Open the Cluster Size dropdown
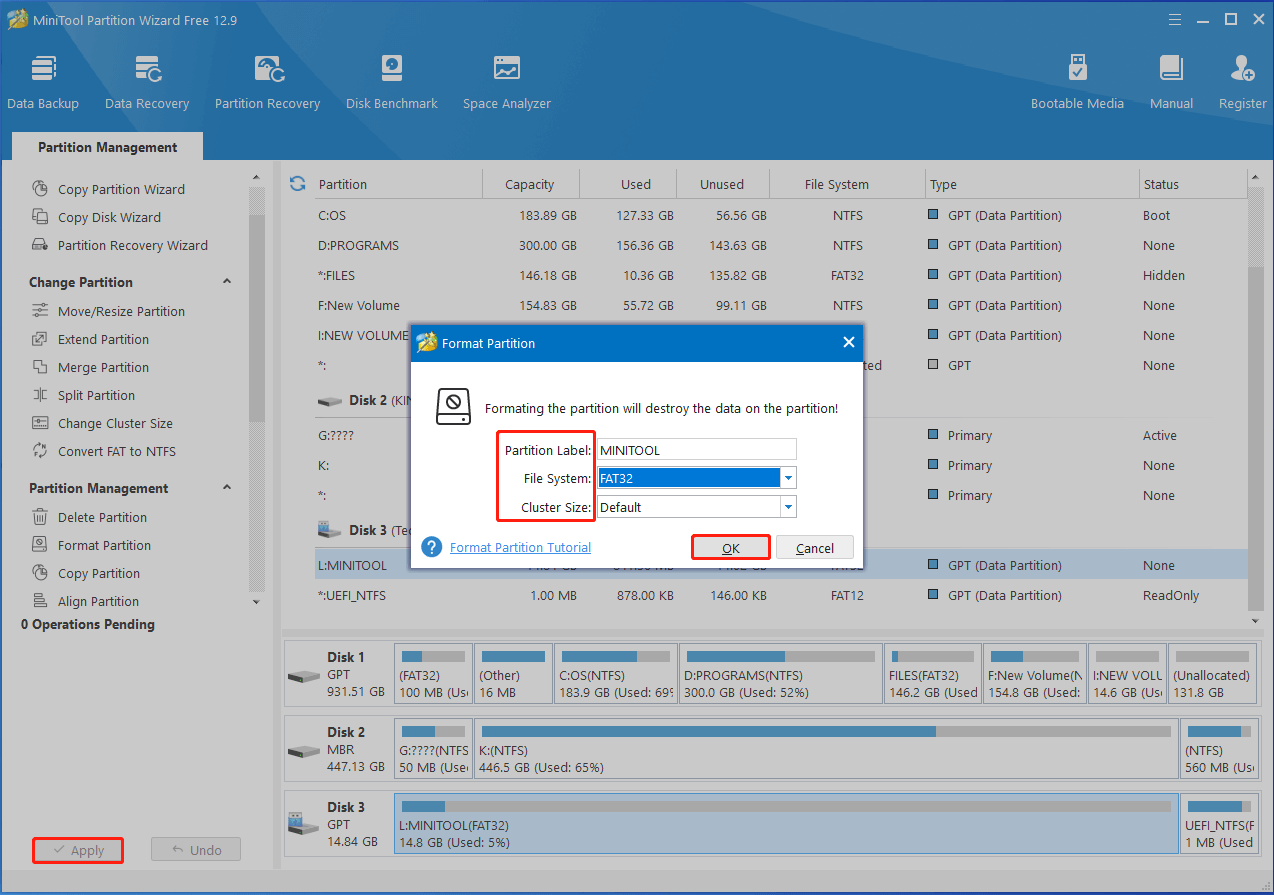This screenshot has height=895, width=1274. 788,507
